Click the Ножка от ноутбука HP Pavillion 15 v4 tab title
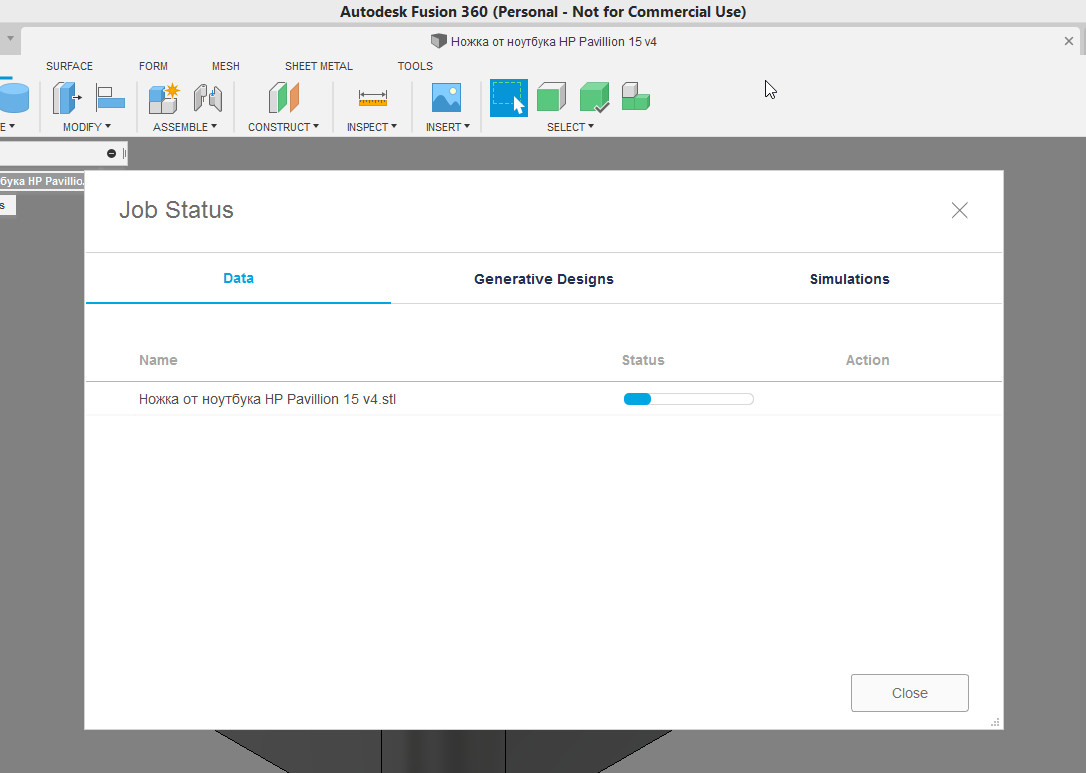Viewport: 1086px width, 773px height. tap(553, 42)
